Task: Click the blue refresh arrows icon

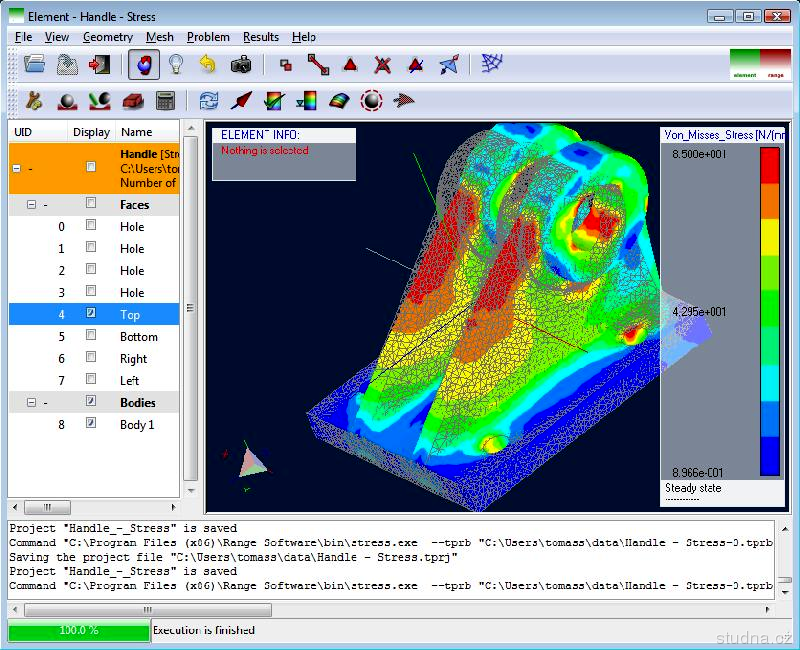Action: click(x=209, y=100)
